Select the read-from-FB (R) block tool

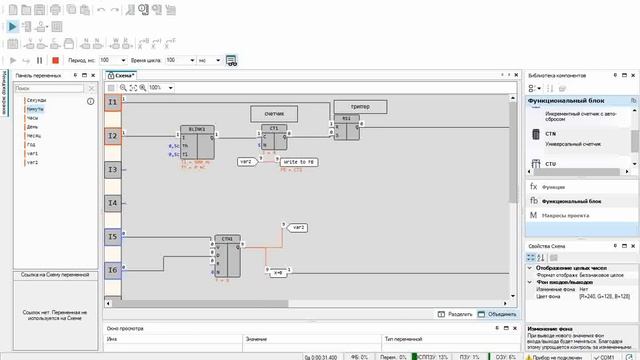tap(126, 43)
